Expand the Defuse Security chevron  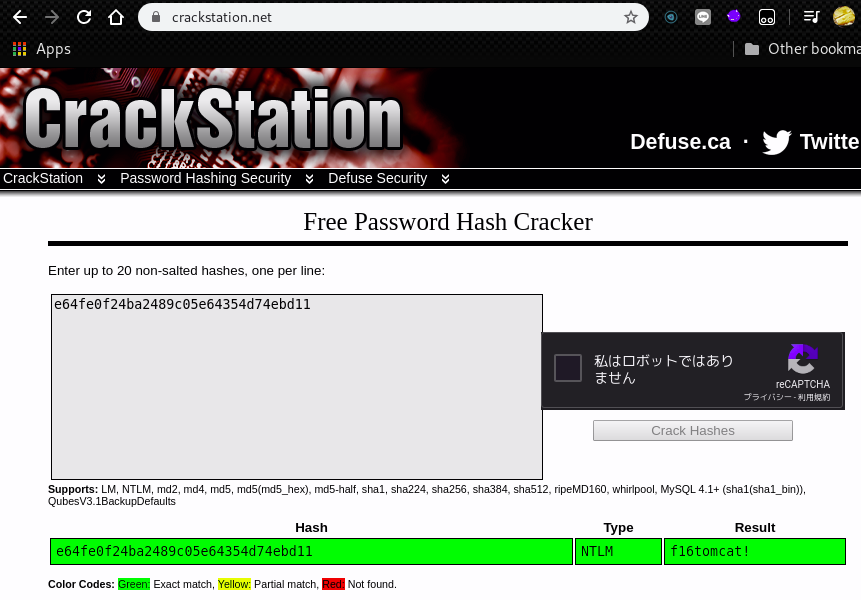click(x=445, y=179)
